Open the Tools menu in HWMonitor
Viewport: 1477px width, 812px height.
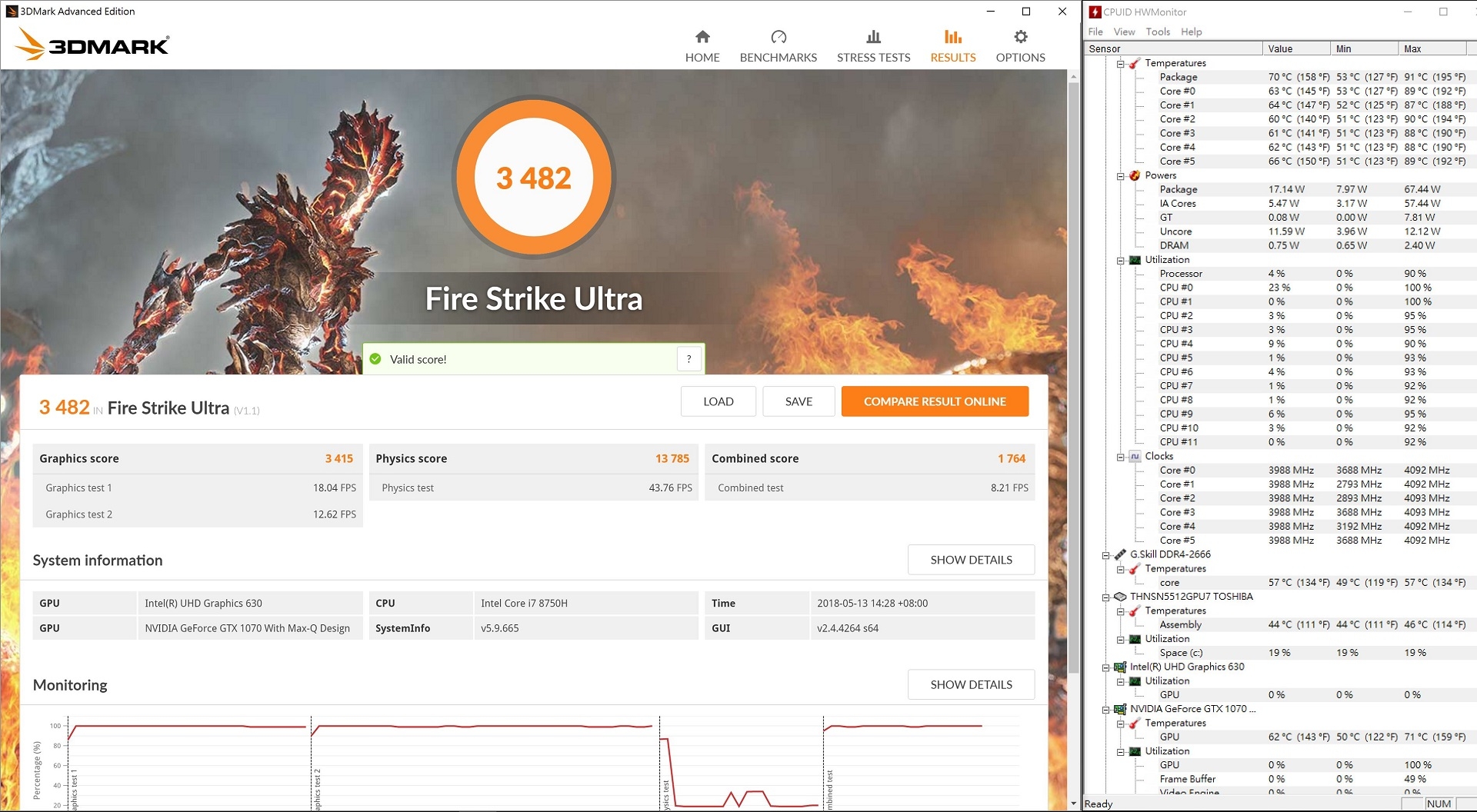(x=1158, y=32)
